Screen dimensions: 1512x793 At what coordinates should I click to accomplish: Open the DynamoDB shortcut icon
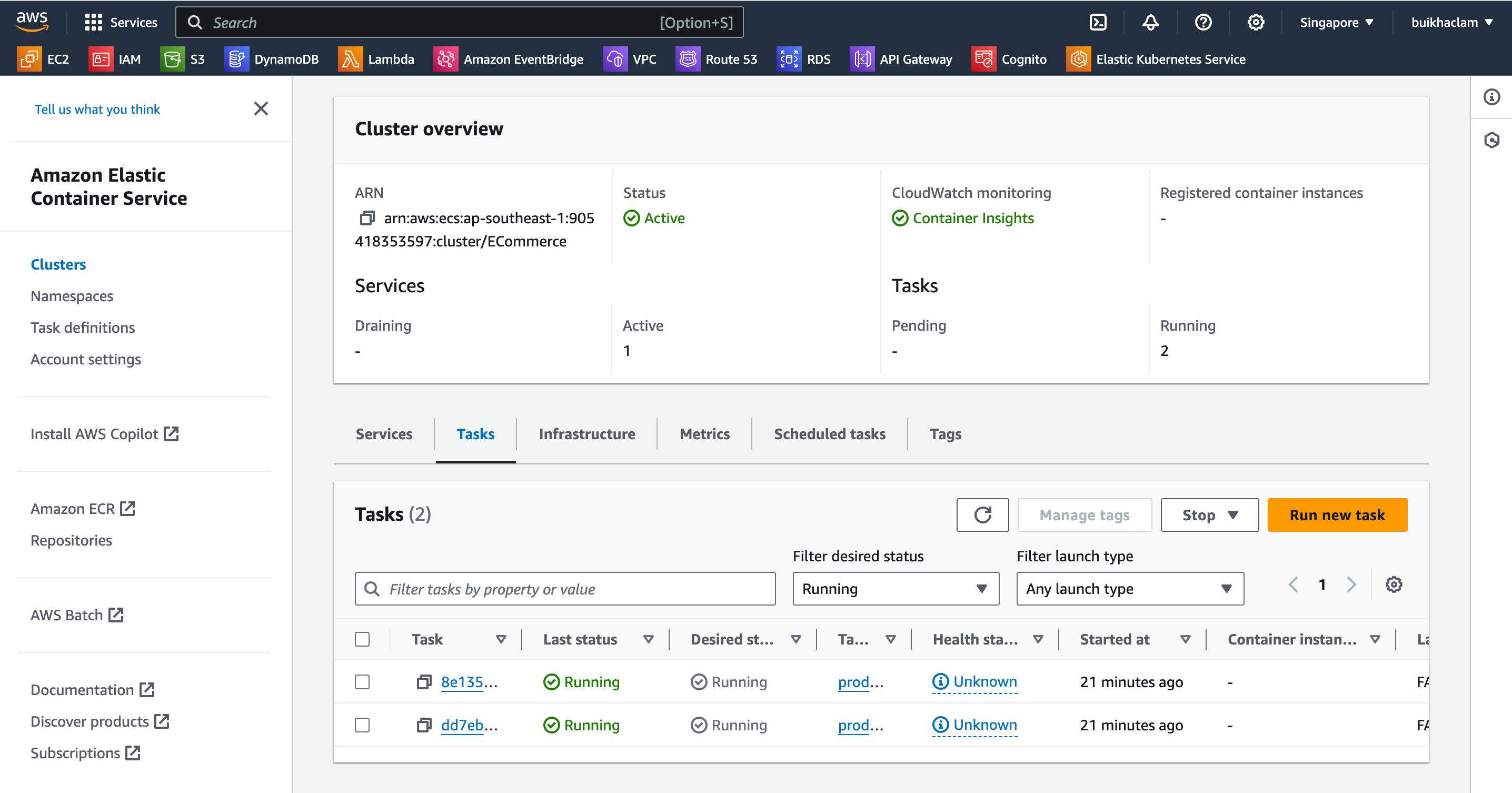[x=236, y=58]
